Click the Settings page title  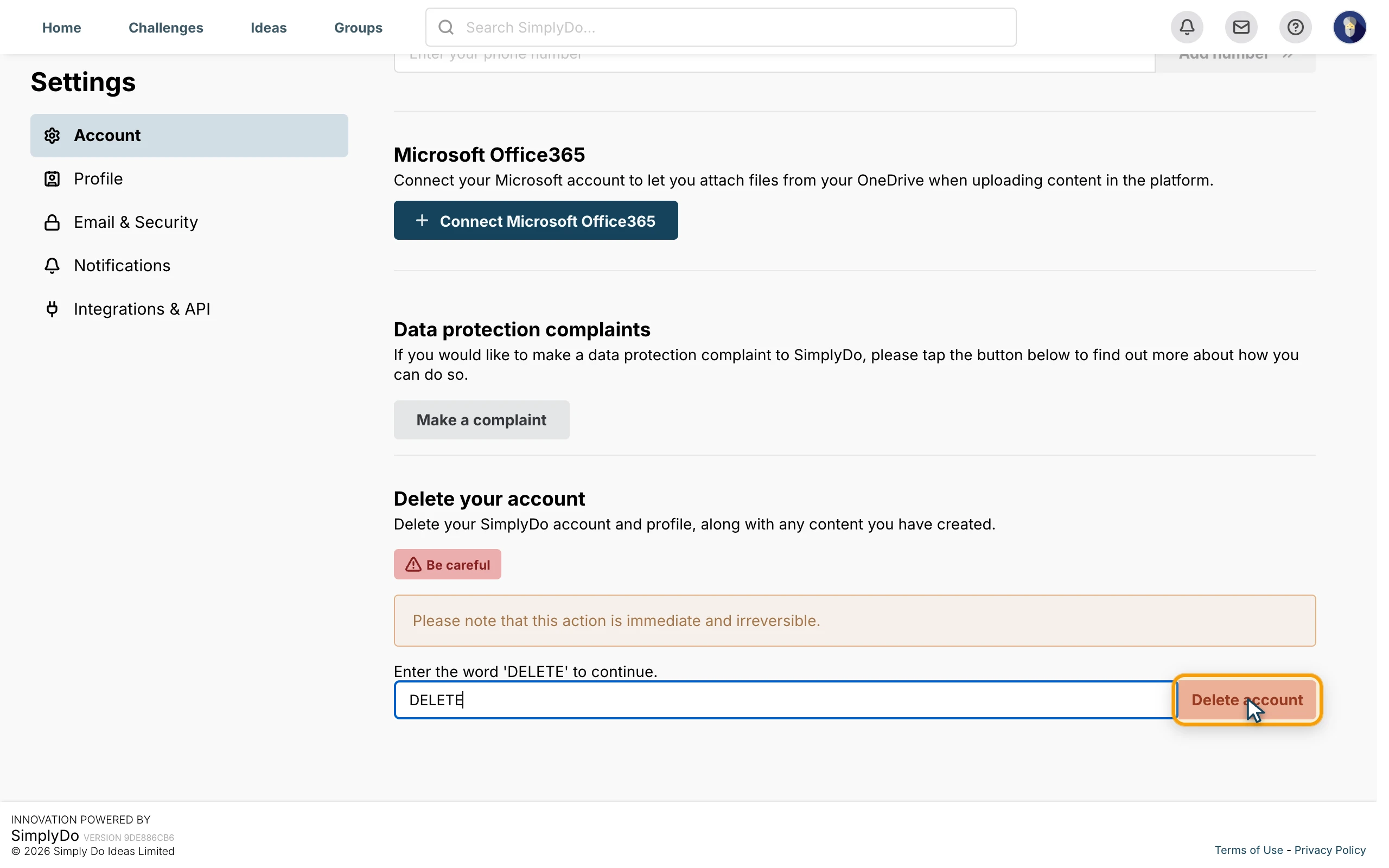click(83, 81)
